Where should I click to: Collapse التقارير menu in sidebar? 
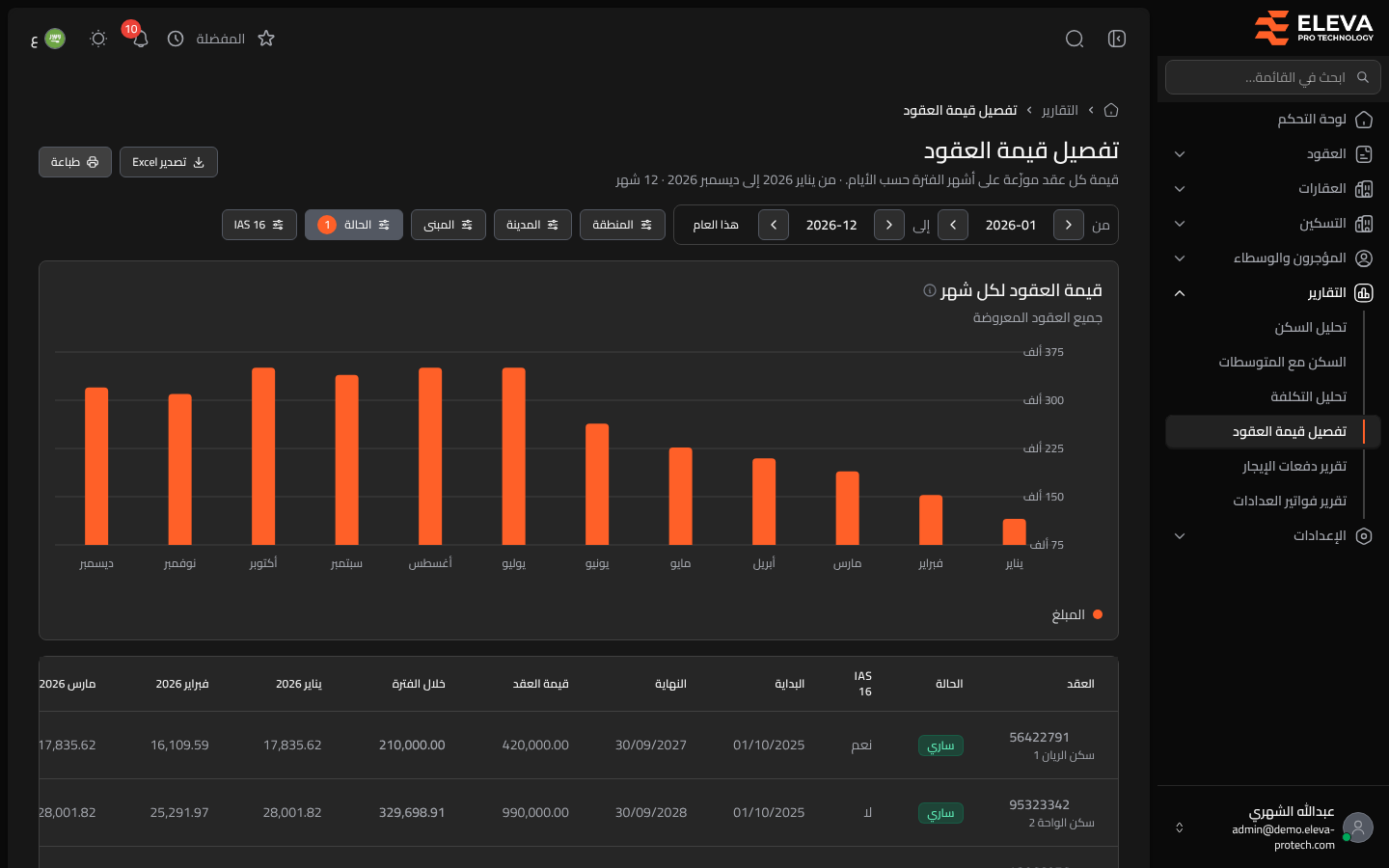tap(1269, 292)
